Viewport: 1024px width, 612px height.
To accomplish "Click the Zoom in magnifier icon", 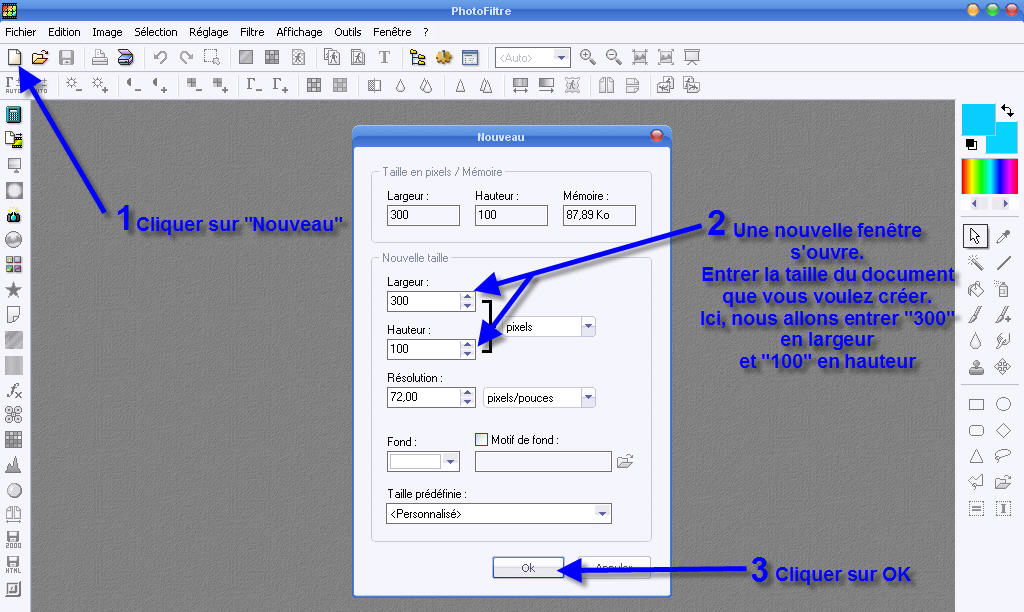I will coord(588,58).
